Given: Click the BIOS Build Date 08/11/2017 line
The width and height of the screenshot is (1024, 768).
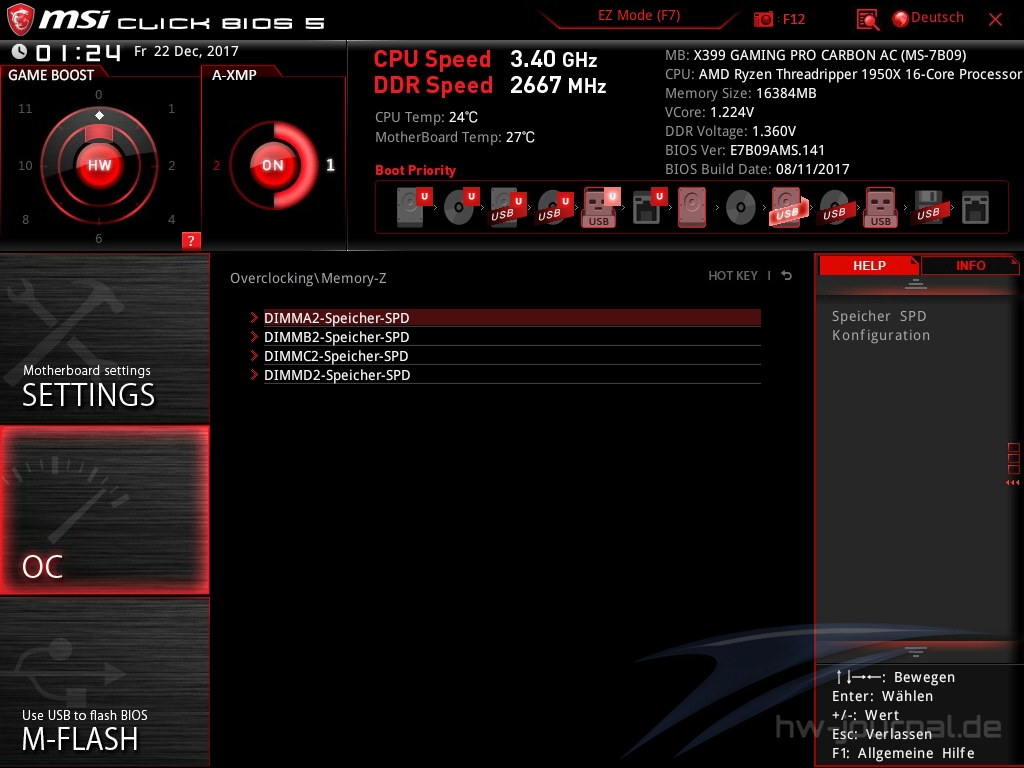Looking at the screenshot, I should [x=757, y=169].
